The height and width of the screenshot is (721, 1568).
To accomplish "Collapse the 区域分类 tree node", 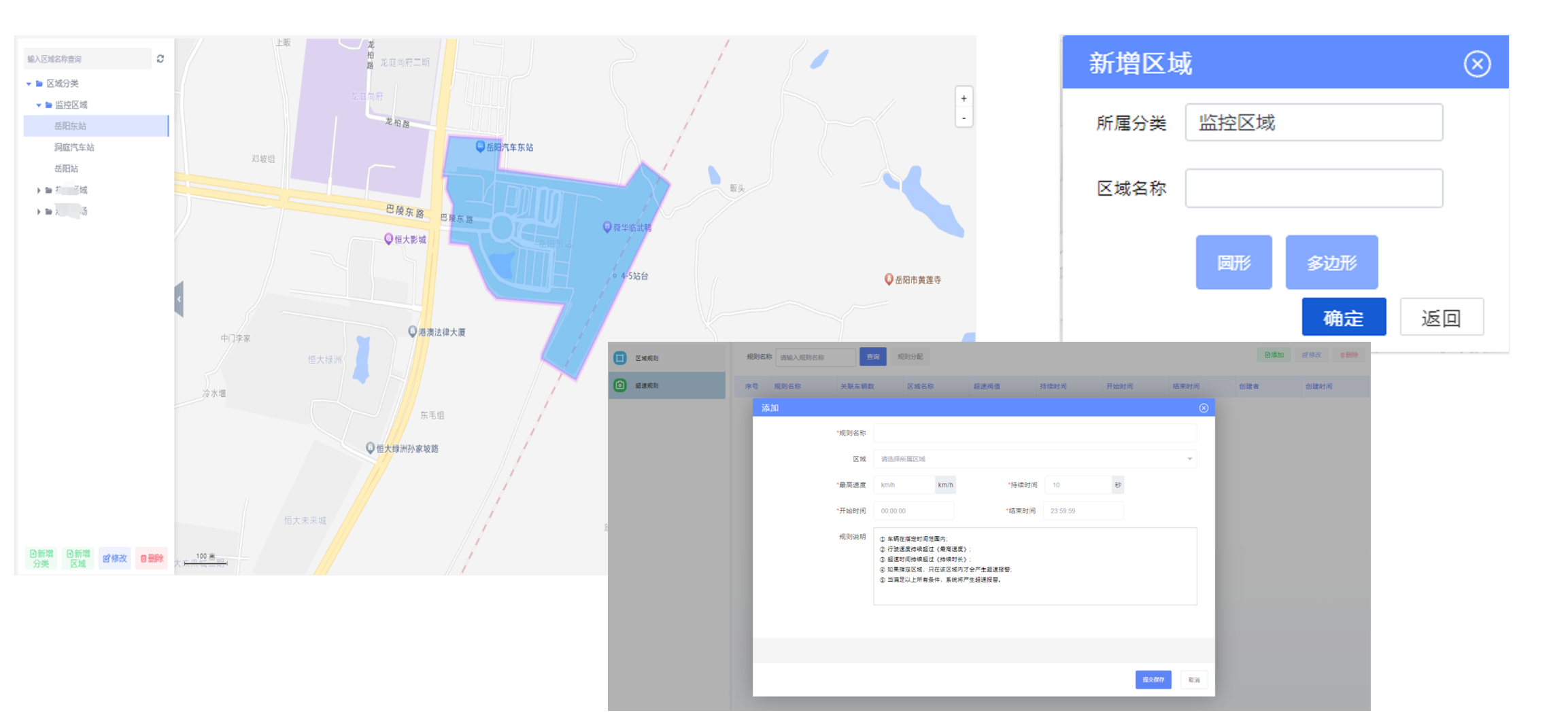I will [x=29, y=84].
